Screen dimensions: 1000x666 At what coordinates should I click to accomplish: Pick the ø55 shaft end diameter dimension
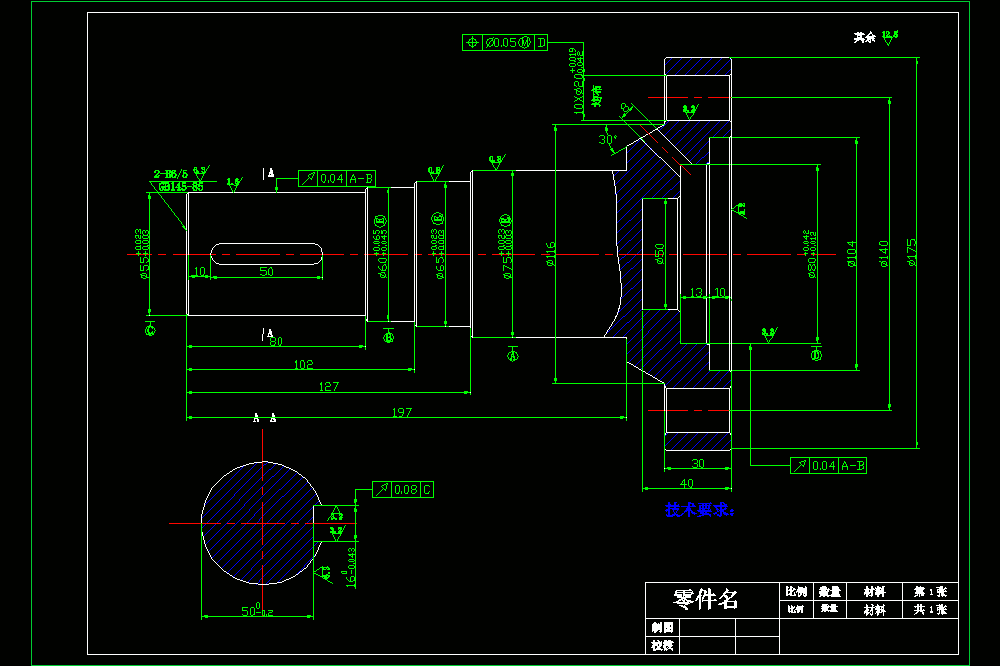(x=143, y=254)
